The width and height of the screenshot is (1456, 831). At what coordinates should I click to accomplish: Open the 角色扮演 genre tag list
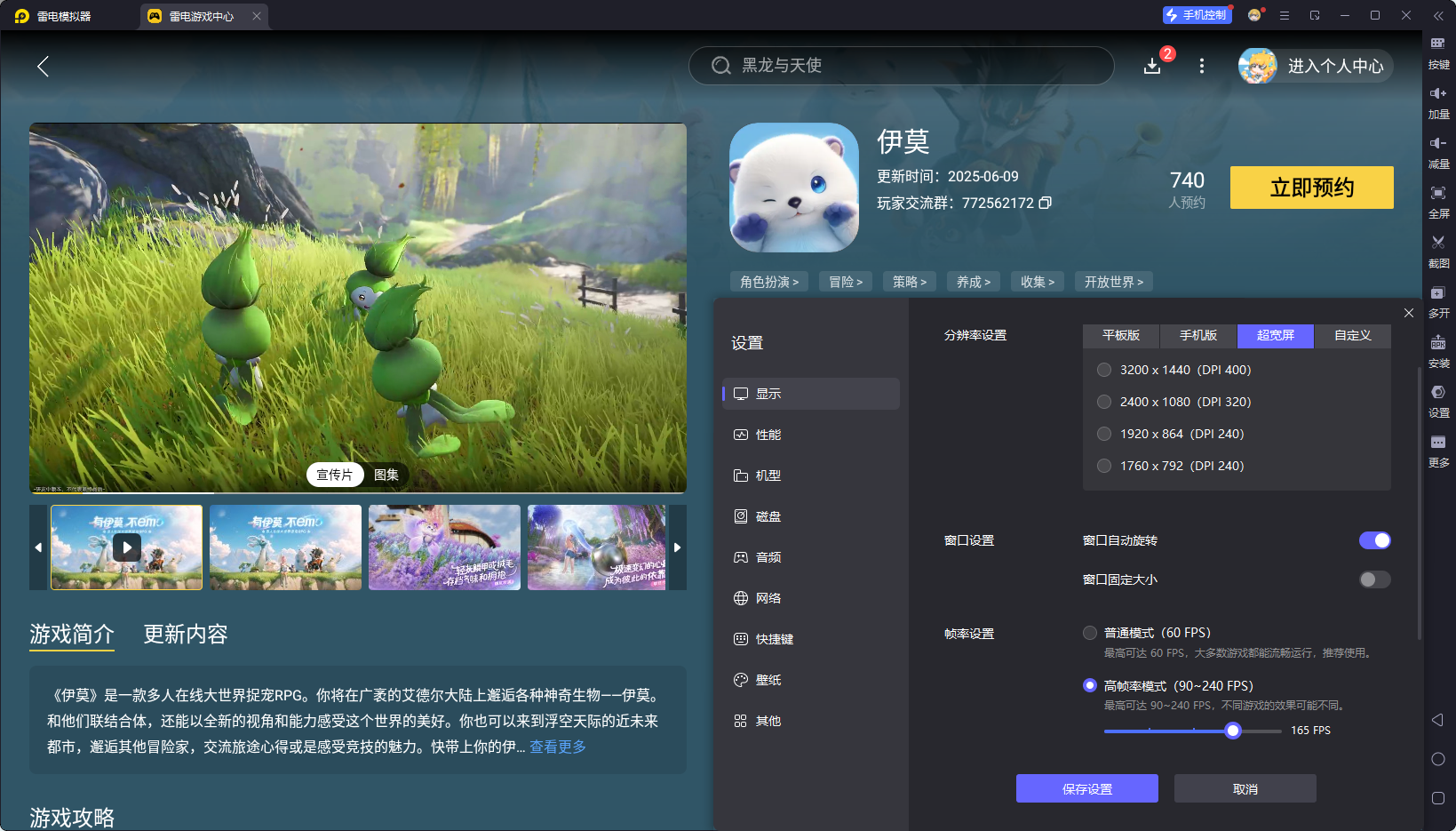768,281
